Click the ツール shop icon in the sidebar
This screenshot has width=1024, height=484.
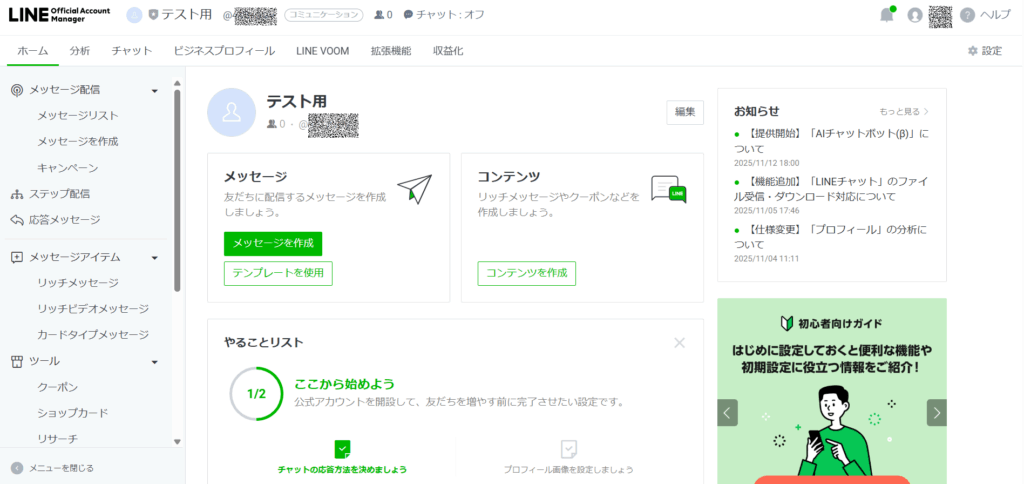pos(17,361)
